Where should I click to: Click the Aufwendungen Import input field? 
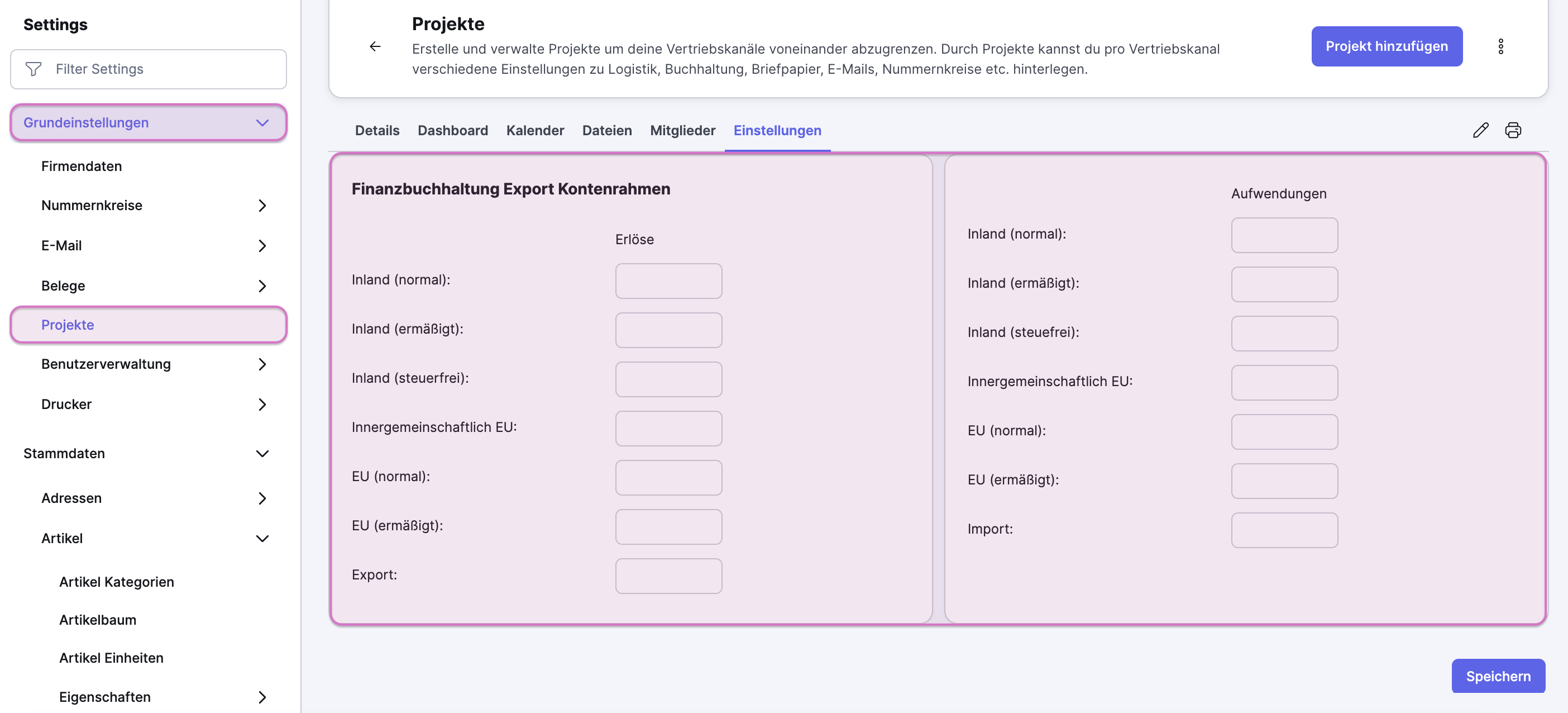(1284, 530)
